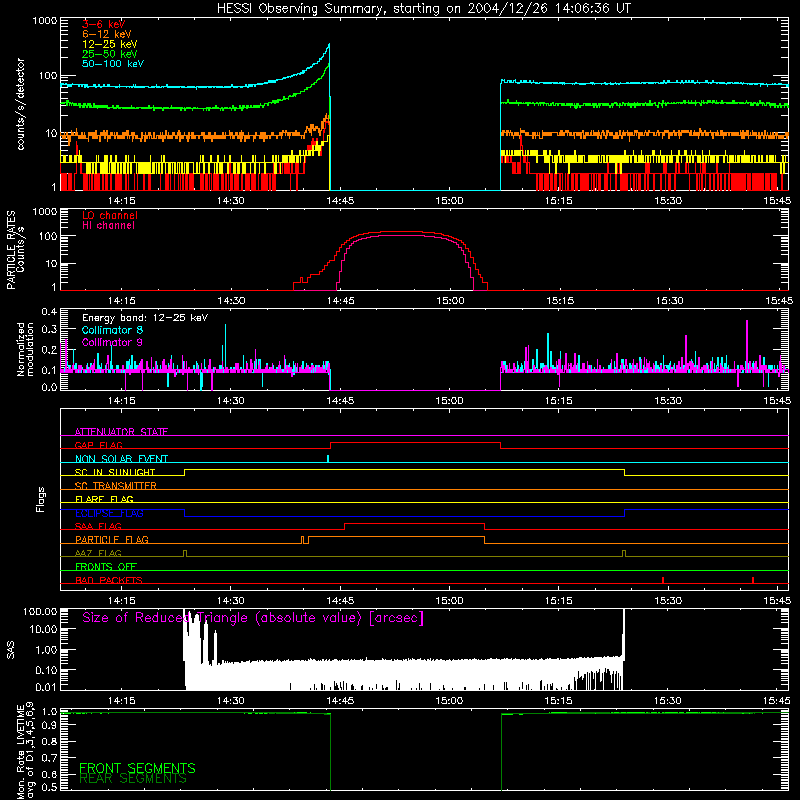Click the GAP_FLAG label
The height and width of the screenshot is (800, 800).
tap(98, 445)
